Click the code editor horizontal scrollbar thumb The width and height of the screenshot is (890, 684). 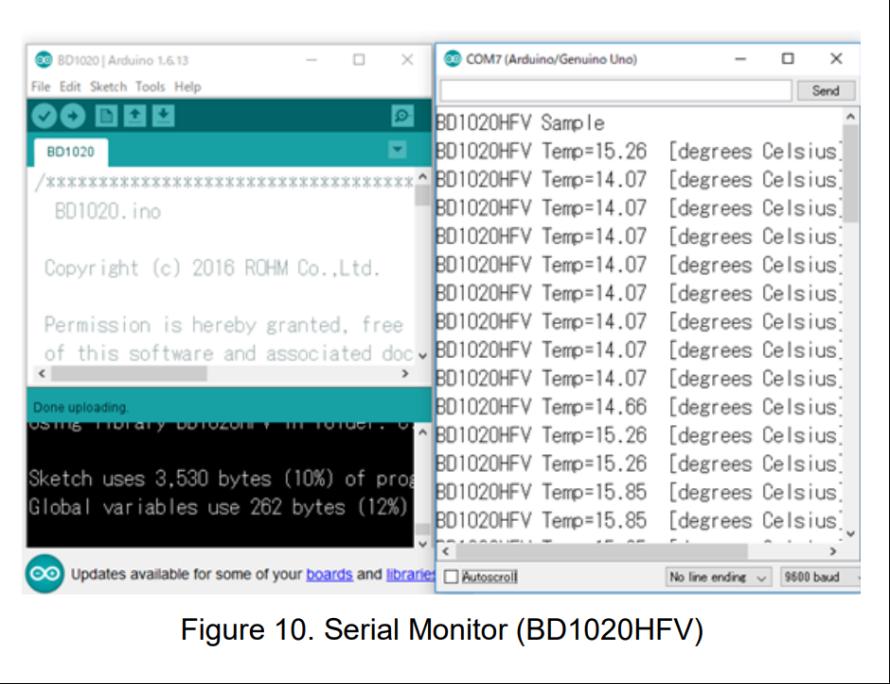click(x=129, y=374)
